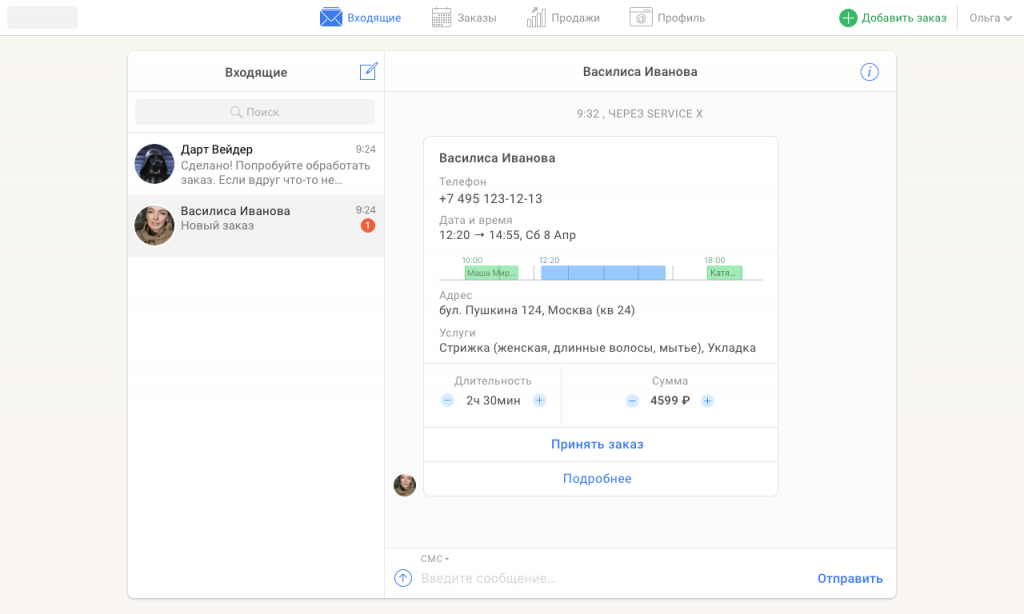Click the Продажи bar chart icon
1024x614 pixels.
pos(536,18)
